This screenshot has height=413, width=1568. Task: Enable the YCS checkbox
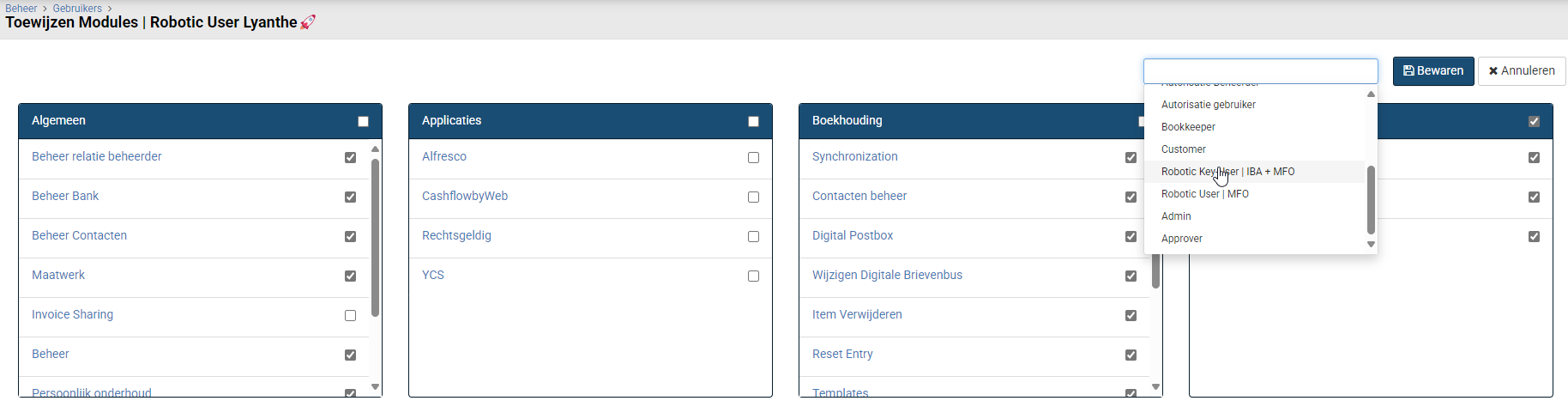pyautogui.click(x=753, y=276)
